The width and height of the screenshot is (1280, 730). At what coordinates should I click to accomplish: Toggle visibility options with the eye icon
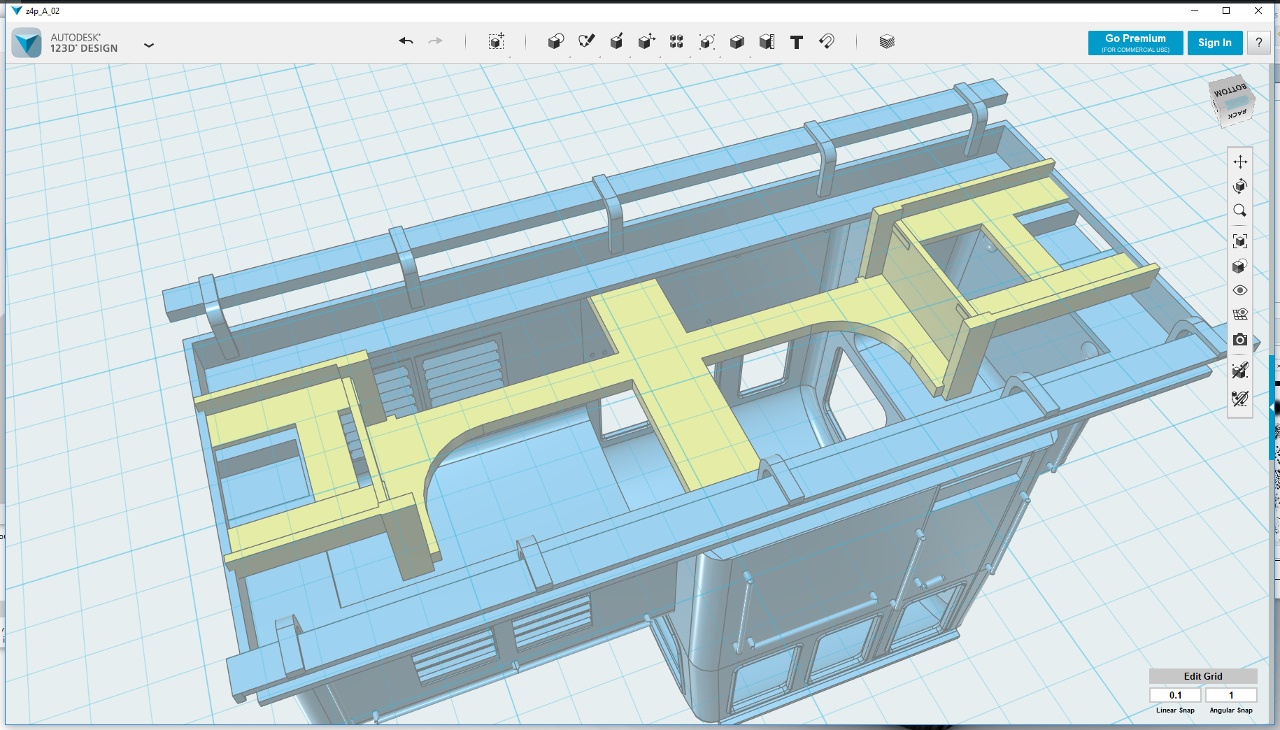pos(1240,290)
